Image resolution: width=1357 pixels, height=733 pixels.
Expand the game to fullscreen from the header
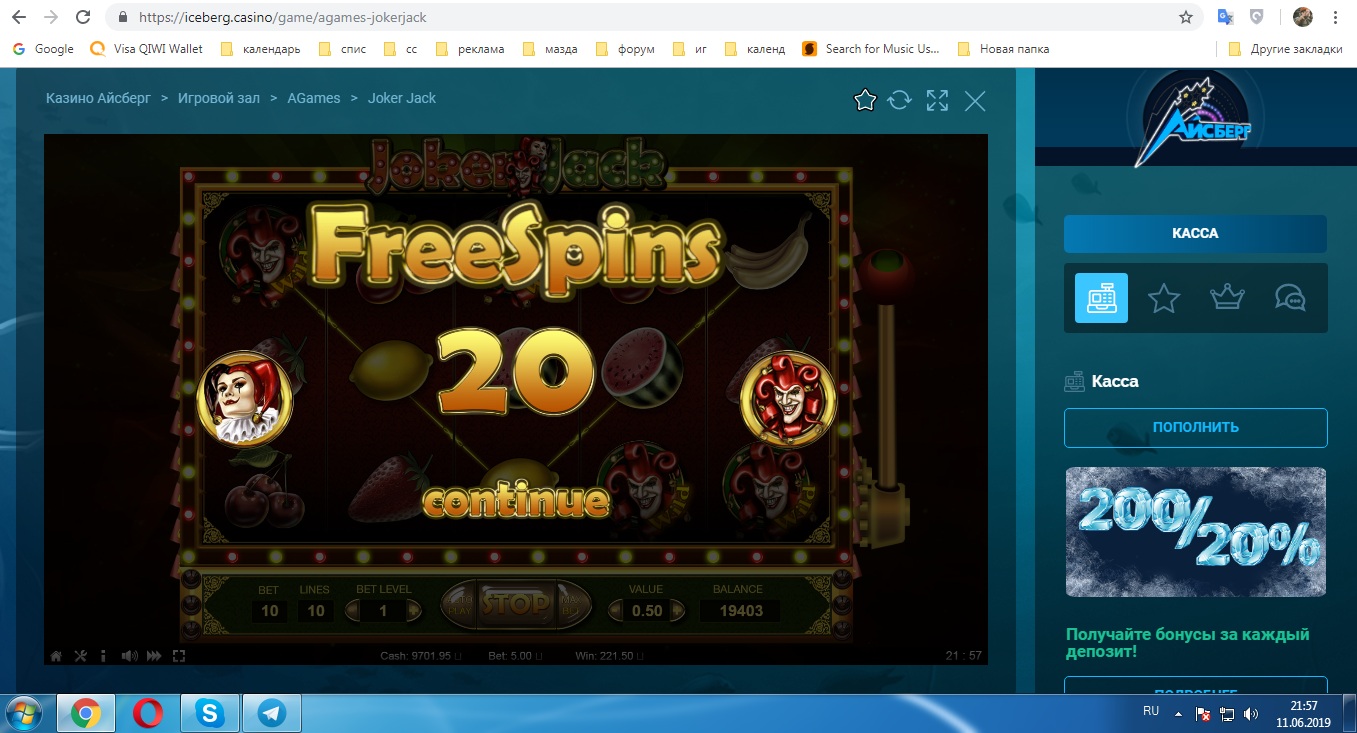coord(937,100)
